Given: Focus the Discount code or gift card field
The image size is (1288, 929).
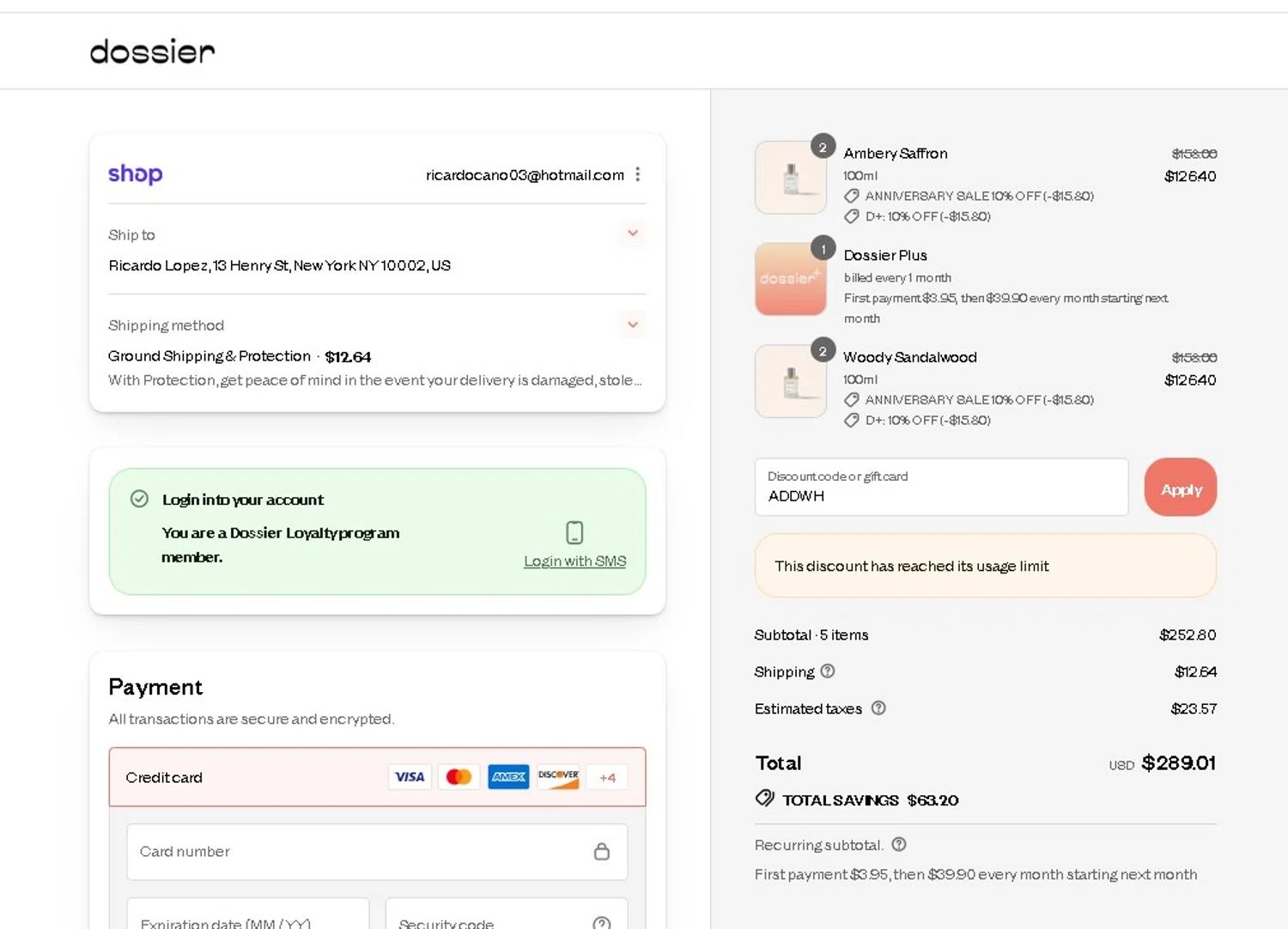Looking at the screenshot, I should (x=941, y=487).
